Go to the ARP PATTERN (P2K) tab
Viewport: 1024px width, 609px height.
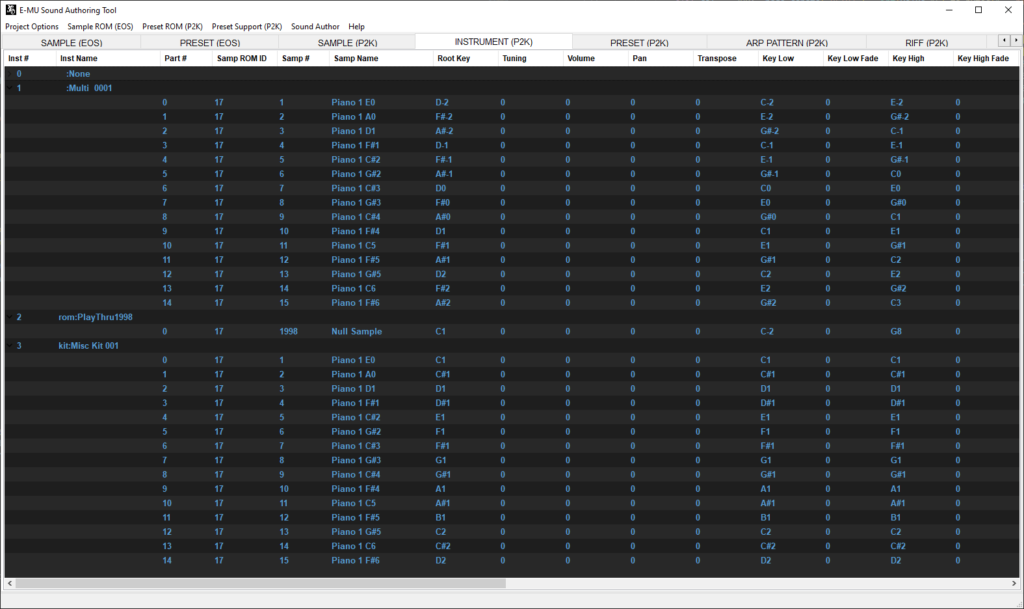click(787, 42)
